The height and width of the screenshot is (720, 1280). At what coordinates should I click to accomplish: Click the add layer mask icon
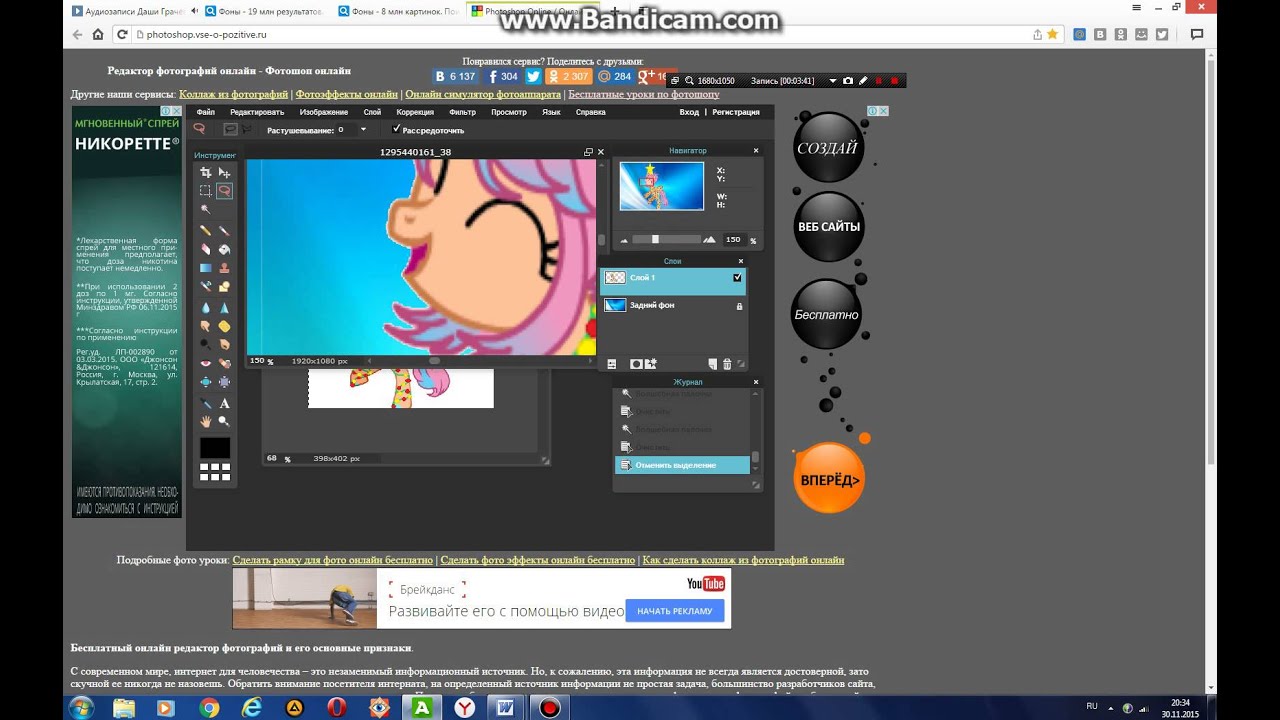click(x=636, y=364)
